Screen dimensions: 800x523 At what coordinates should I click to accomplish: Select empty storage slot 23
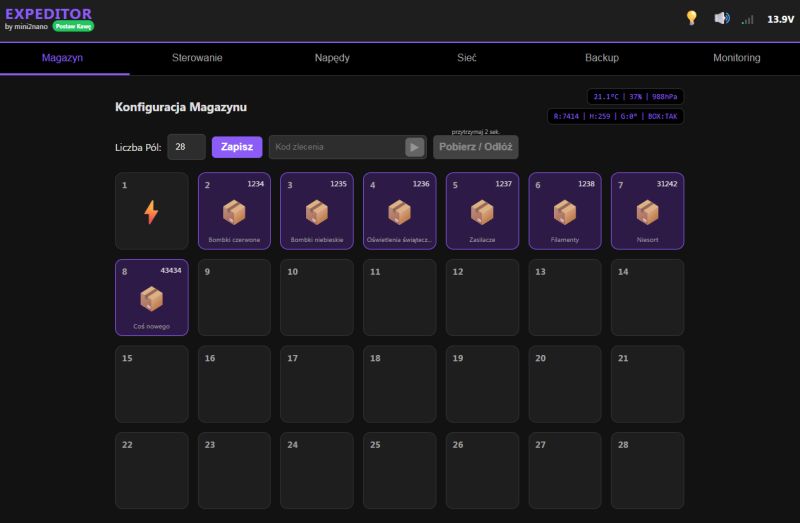[234, 470]
